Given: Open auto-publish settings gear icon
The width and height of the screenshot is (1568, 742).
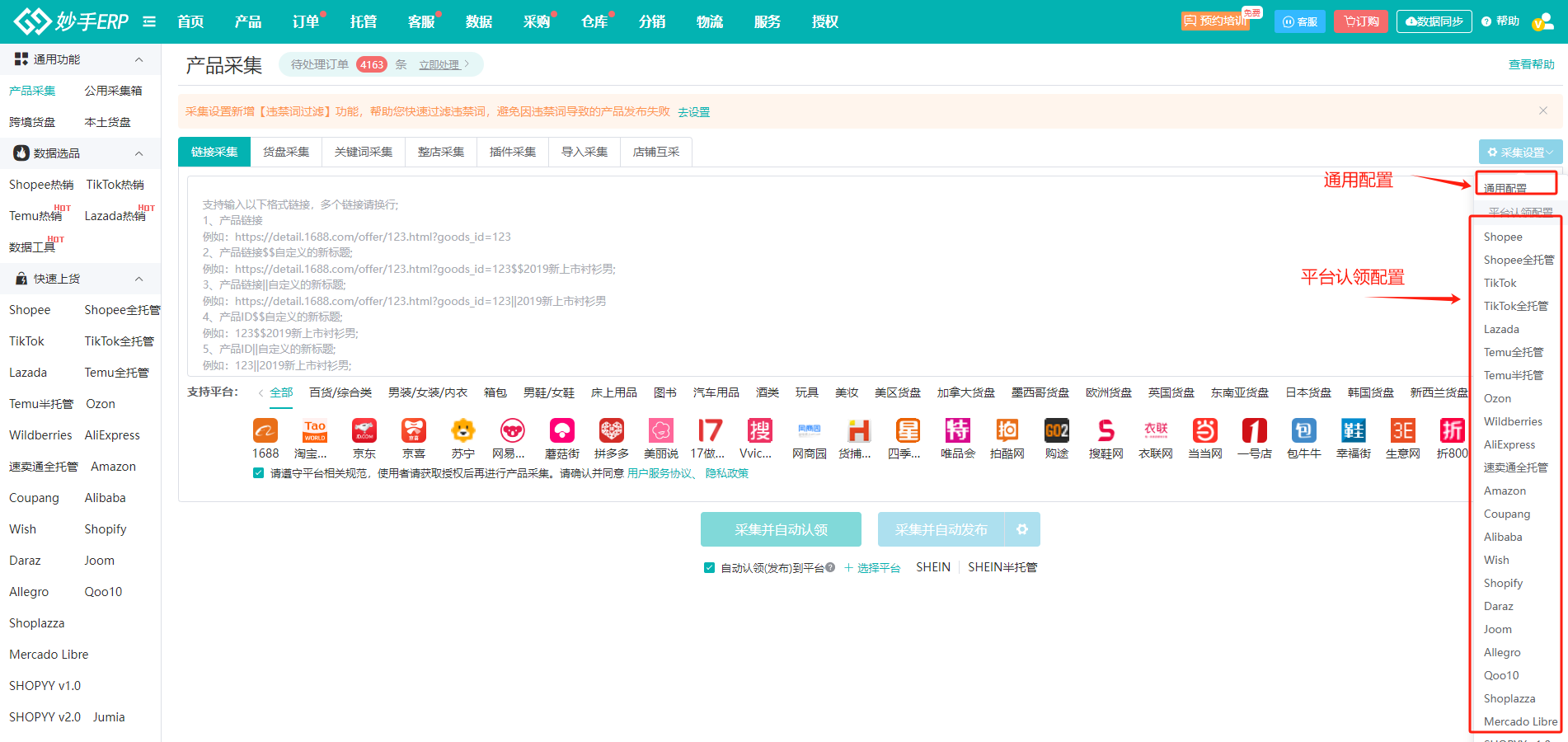Looking at the screenshot, I should coord(1022,529).
